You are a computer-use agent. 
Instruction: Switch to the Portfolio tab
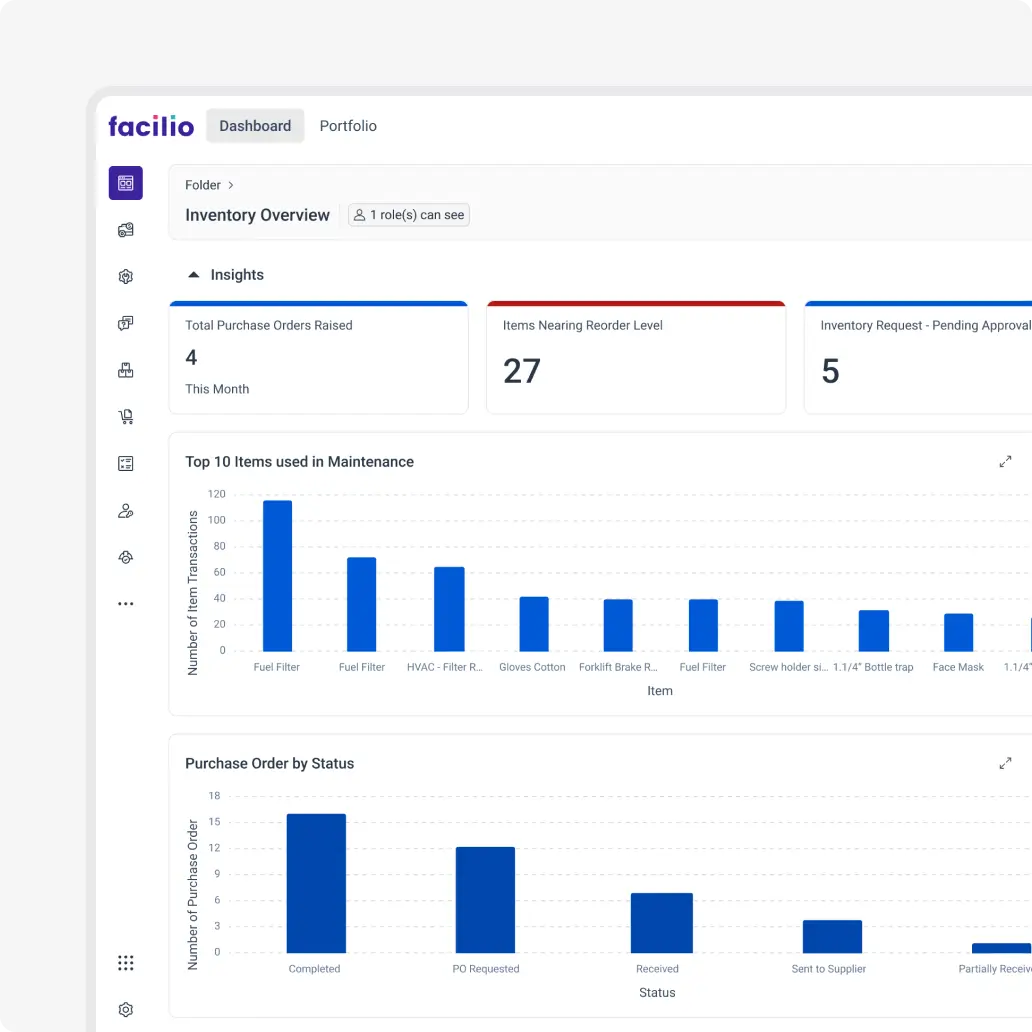348,126
